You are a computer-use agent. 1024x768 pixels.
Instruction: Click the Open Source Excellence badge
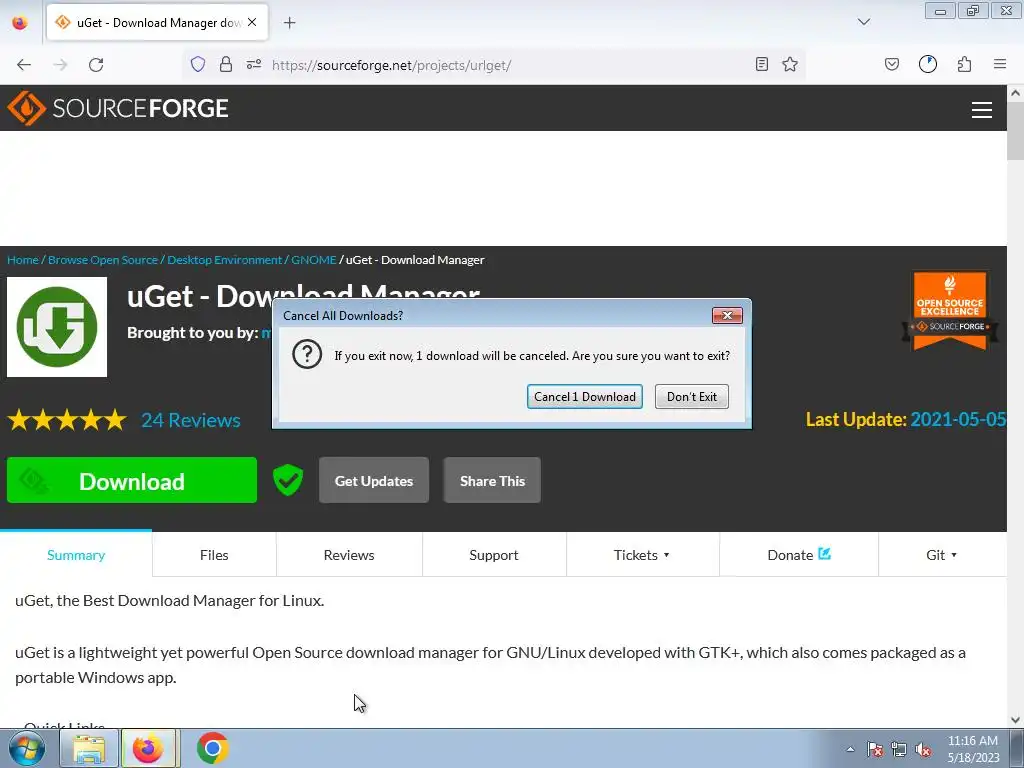(x=950, y=311)
